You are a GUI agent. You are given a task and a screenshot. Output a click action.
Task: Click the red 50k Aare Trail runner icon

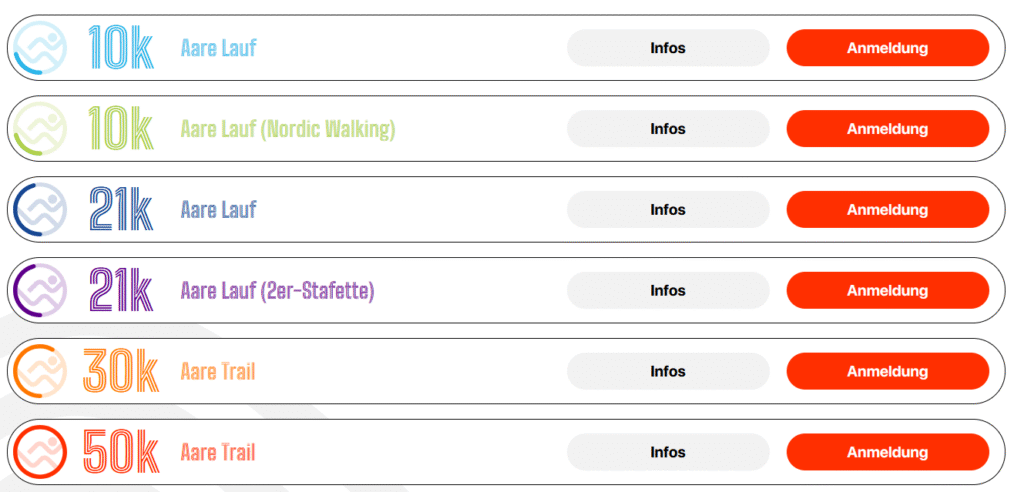(41, 453)
